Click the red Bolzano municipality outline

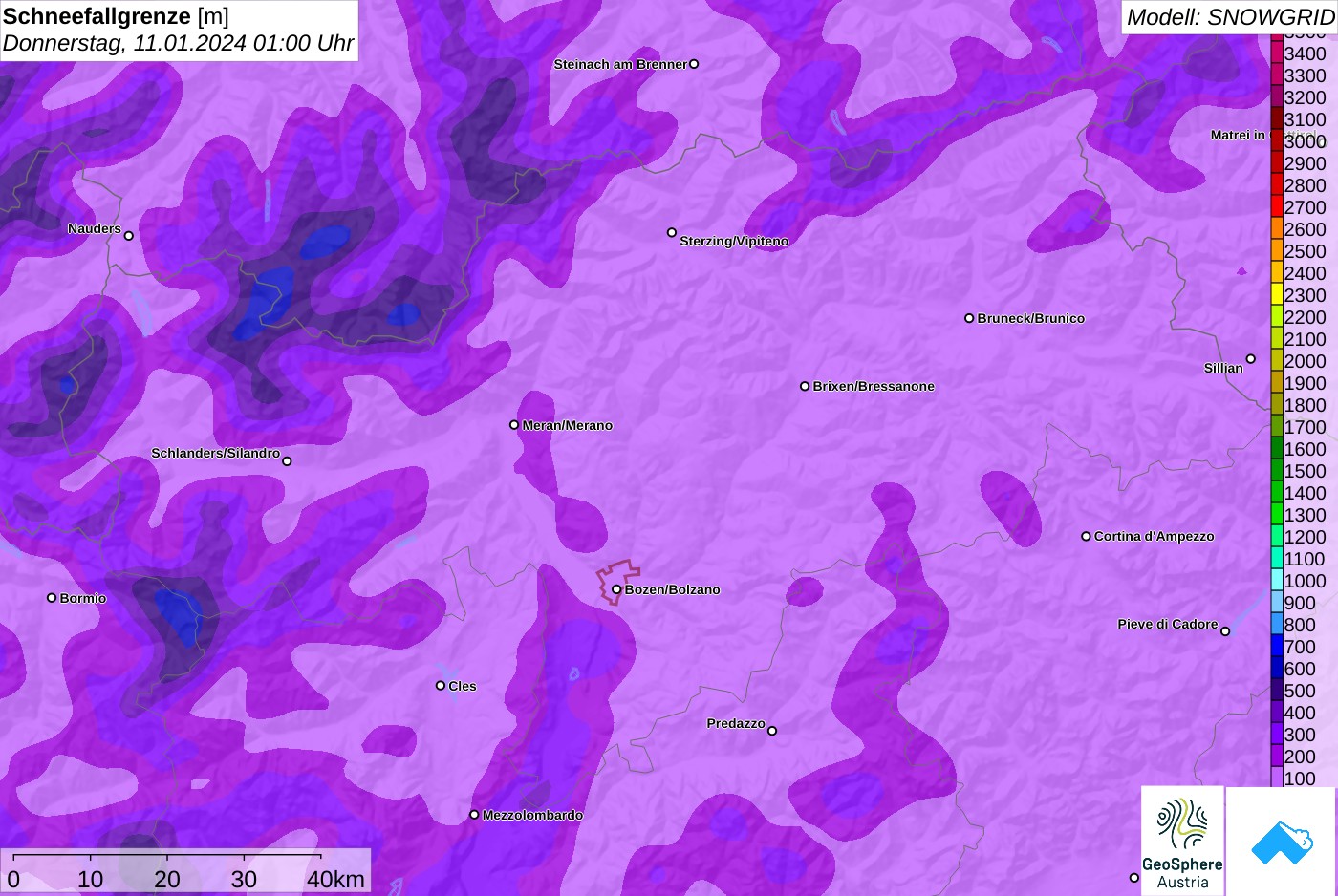tap(617, 582)
